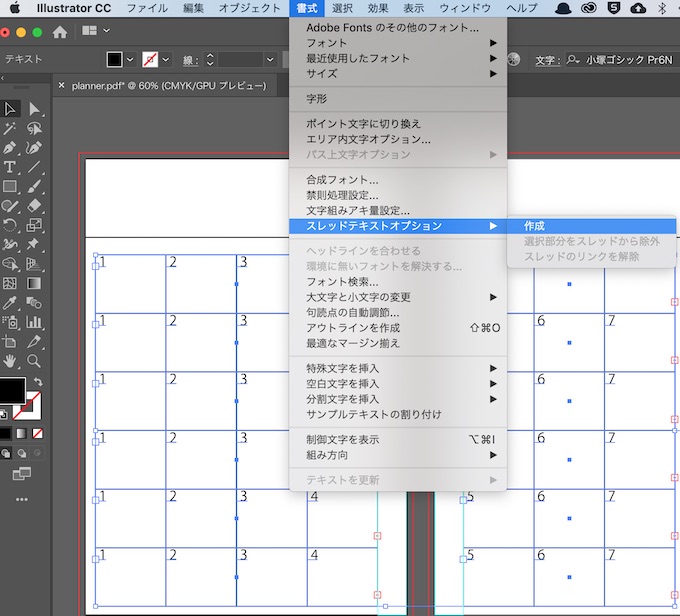This screenshot has width=680, height=616.
Task: Select the Lasso tool
Action: [35, 128]
